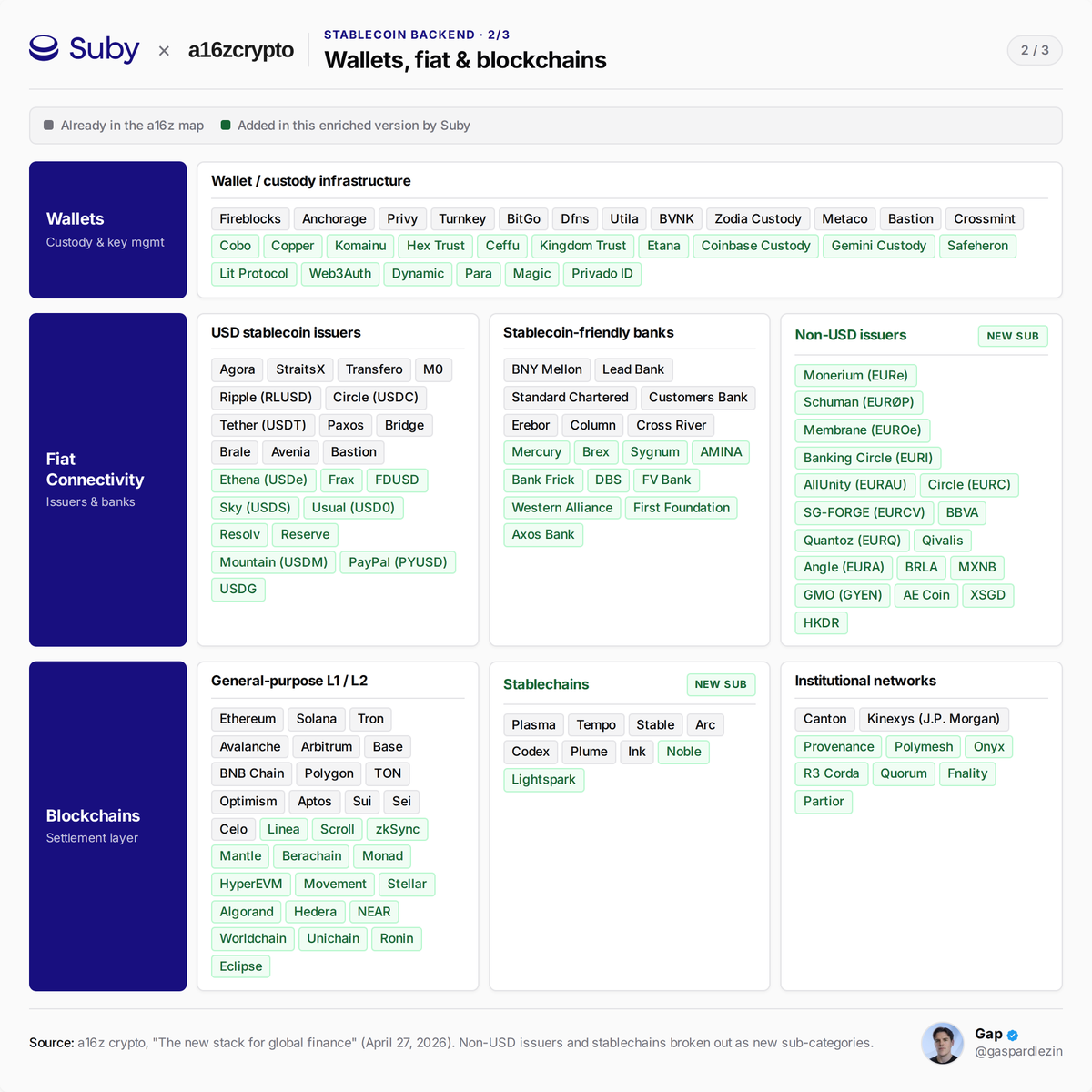This screenshot has height=1092, width=1092.
Task: Select the Blockchains category card
Action: 107,826
